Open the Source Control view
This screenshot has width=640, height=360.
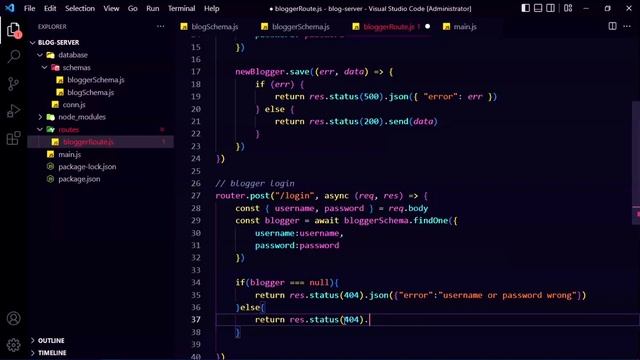(x=13, y=84)
